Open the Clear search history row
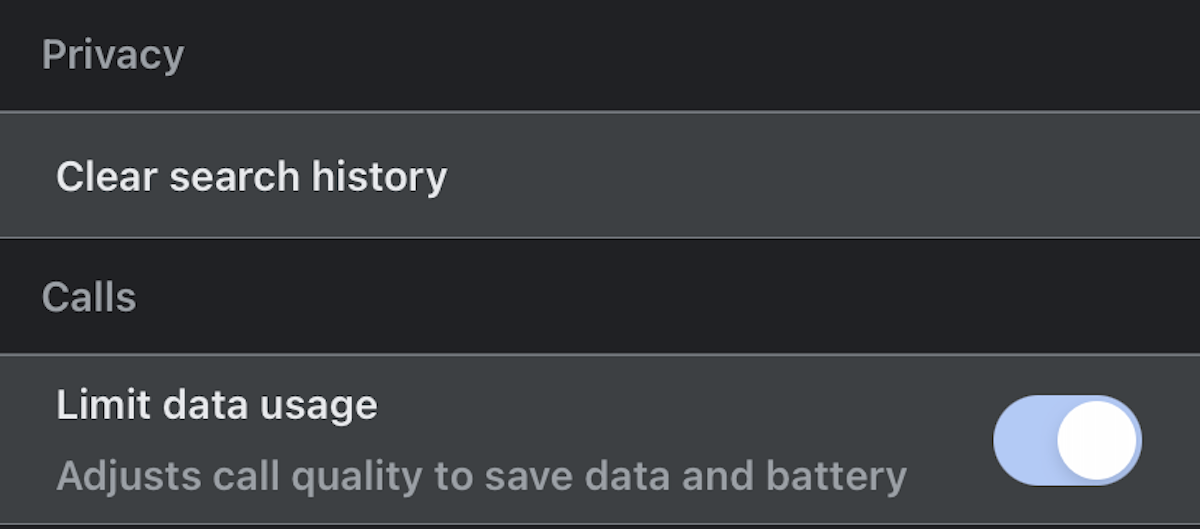The width and height of the screenshot is (1200, 529). 600,177
